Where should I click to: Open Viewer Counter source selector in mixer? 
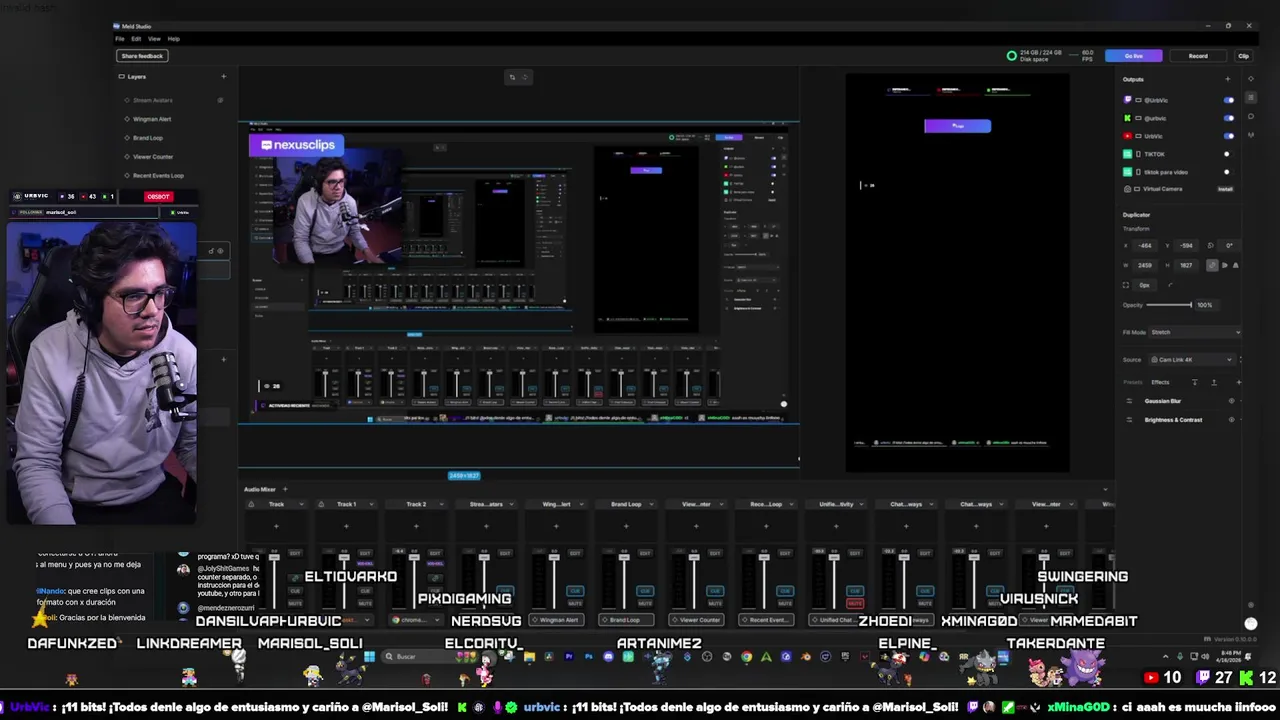point(696,620)
